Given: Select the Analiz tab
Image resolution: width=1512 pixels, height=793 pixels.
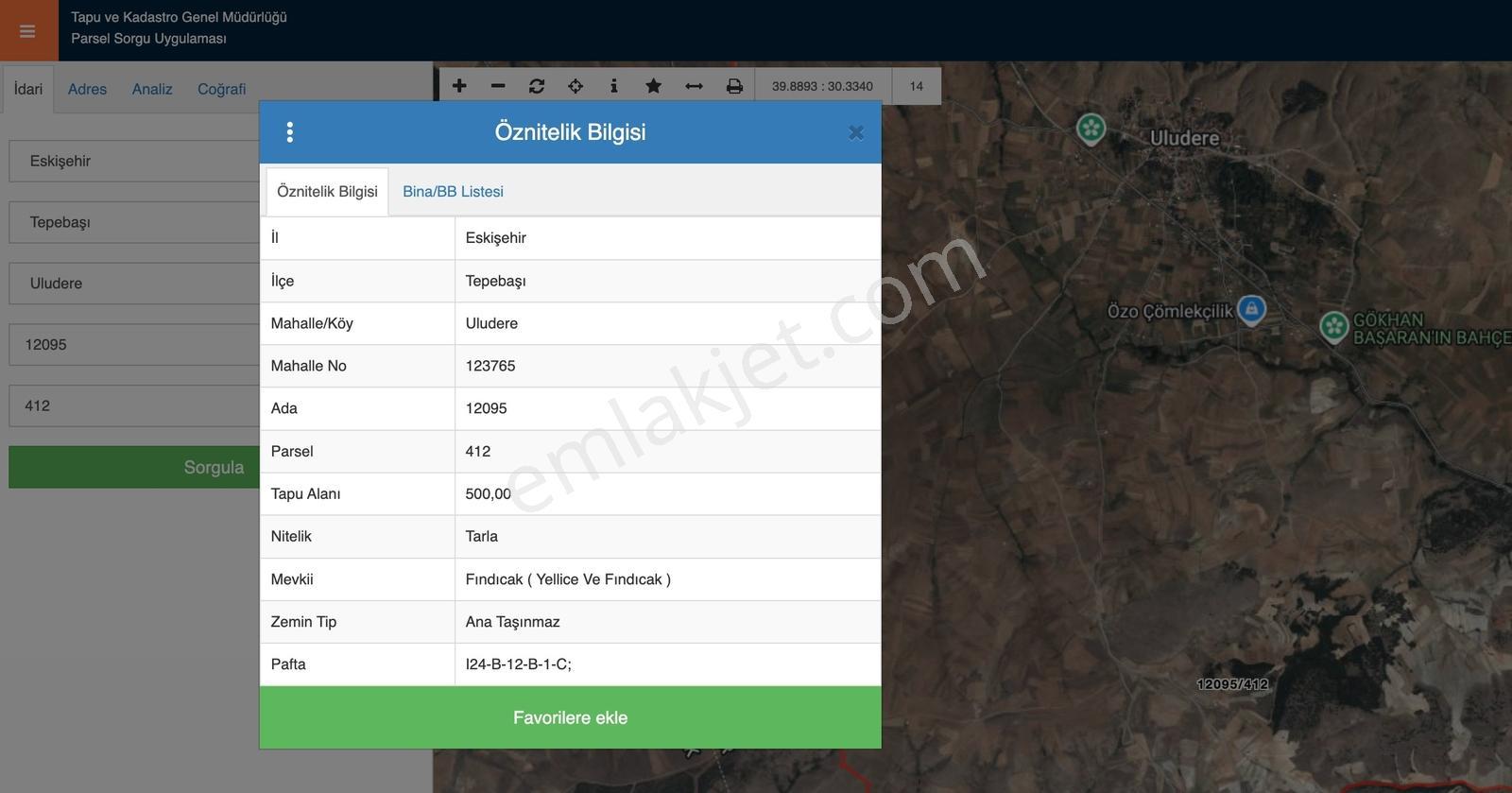Looking at the screenshot, I should tap(152, 89).
